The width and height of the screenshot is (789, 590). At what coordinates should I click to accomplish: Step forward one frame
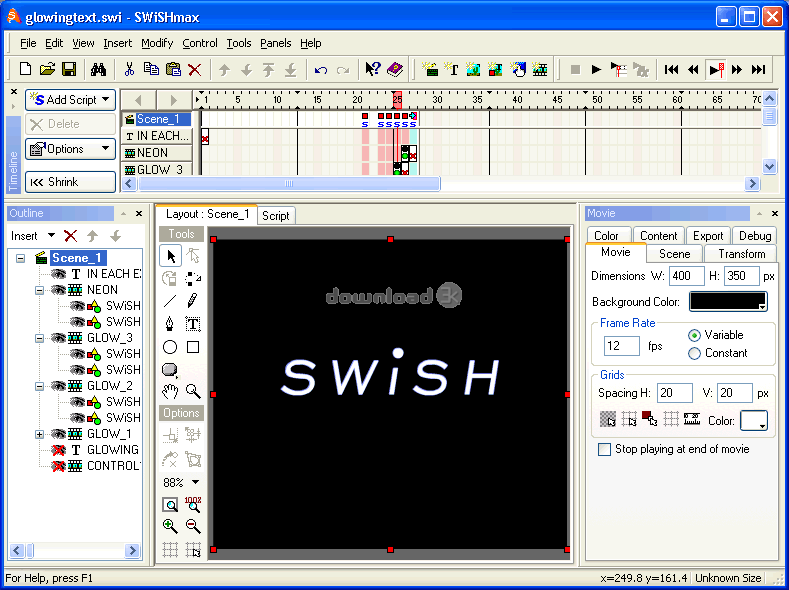737,69
